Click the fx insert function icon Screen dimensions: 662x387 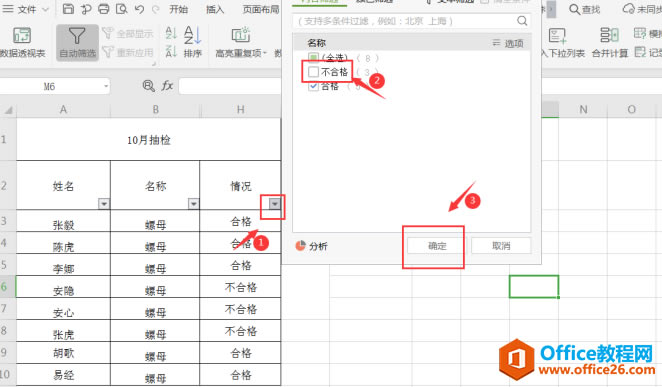(167, 86)
